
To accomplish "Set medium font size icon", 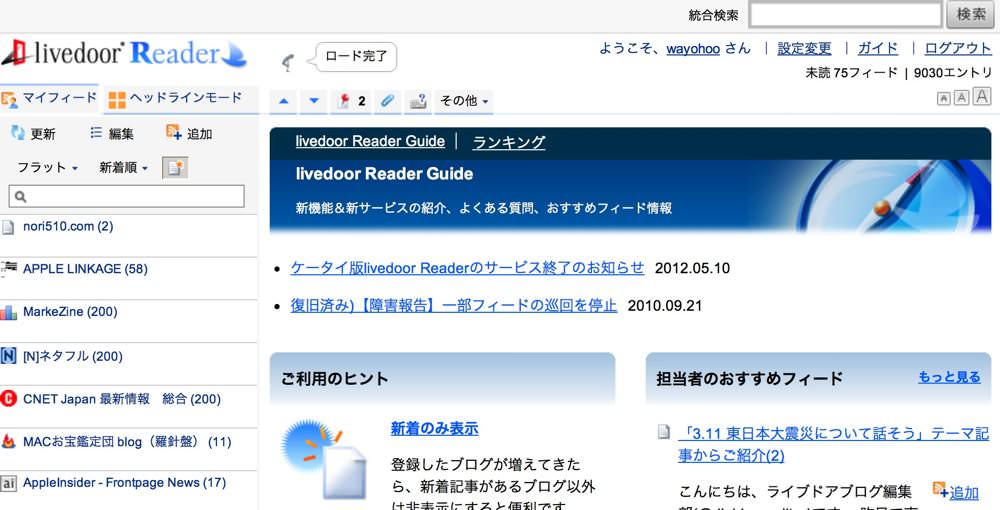I will coord(962,98).
